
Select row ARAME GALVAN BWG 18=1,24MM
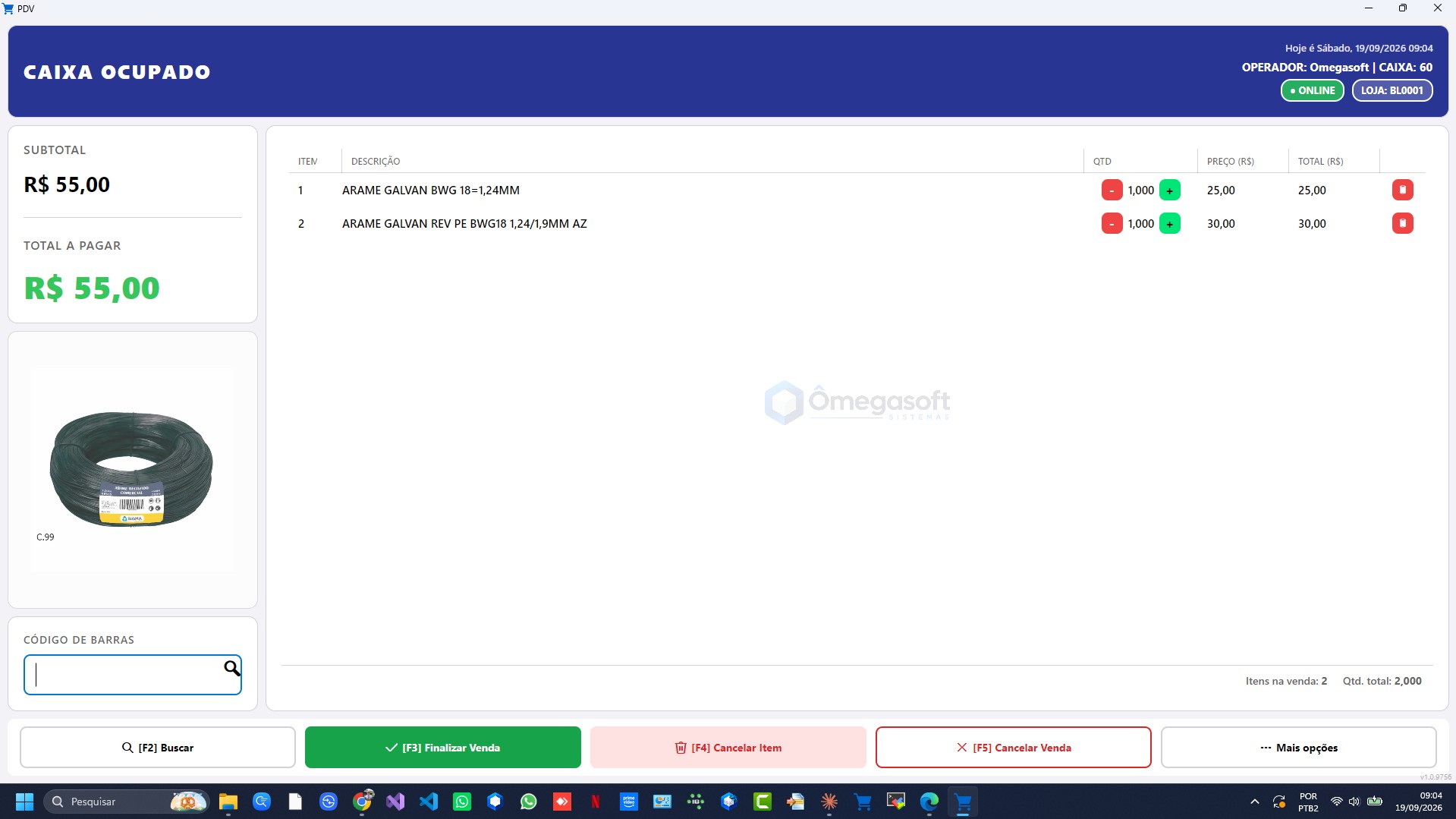tap(857, 190)
